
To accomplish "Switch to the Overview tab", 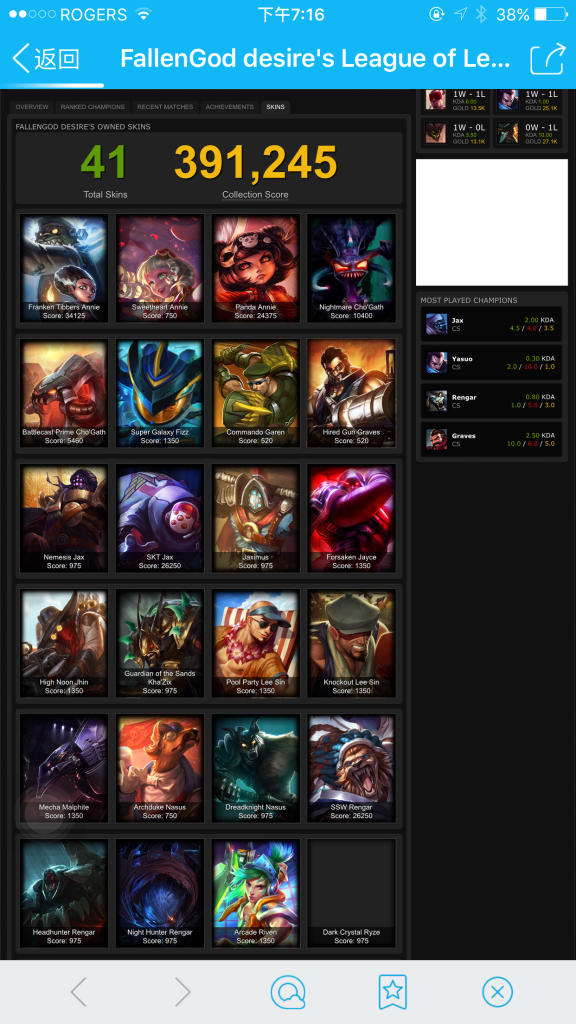I will click(x=32, y=106).
